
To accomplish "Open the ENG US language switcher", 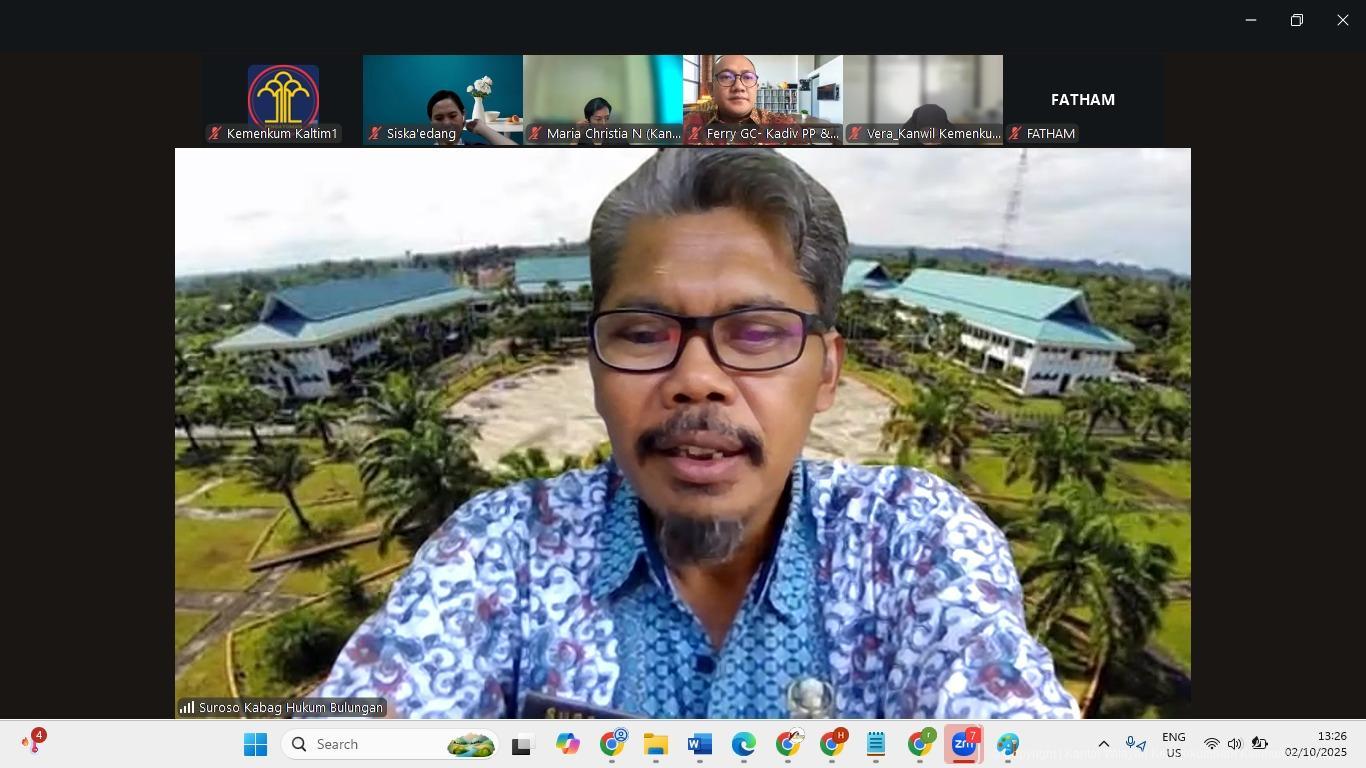I will pos(1173,745).
